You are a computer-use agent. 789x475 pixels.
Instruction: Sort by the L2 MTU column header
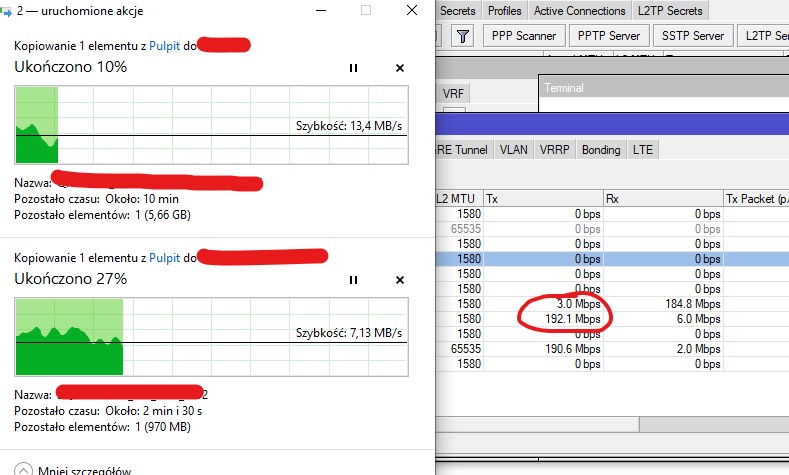[459, 199]
